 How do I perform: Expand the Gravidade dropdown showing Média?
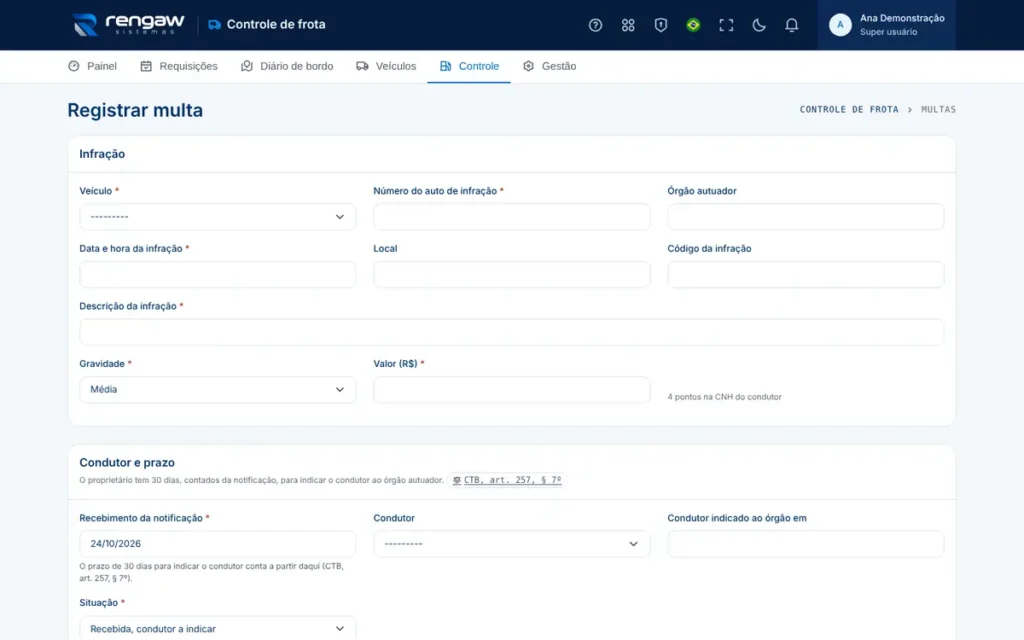click(x=217, y=389)
